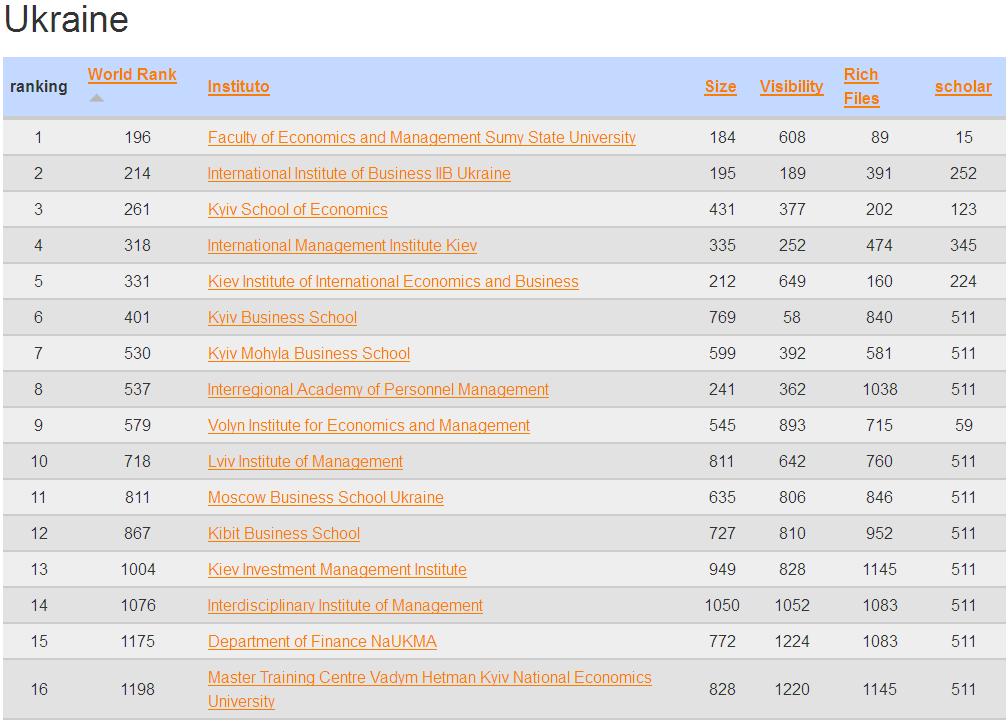Click rich files value 952
Image resolution: width=1008 pixels, height=723 pixels.
[x=879, y=533]
